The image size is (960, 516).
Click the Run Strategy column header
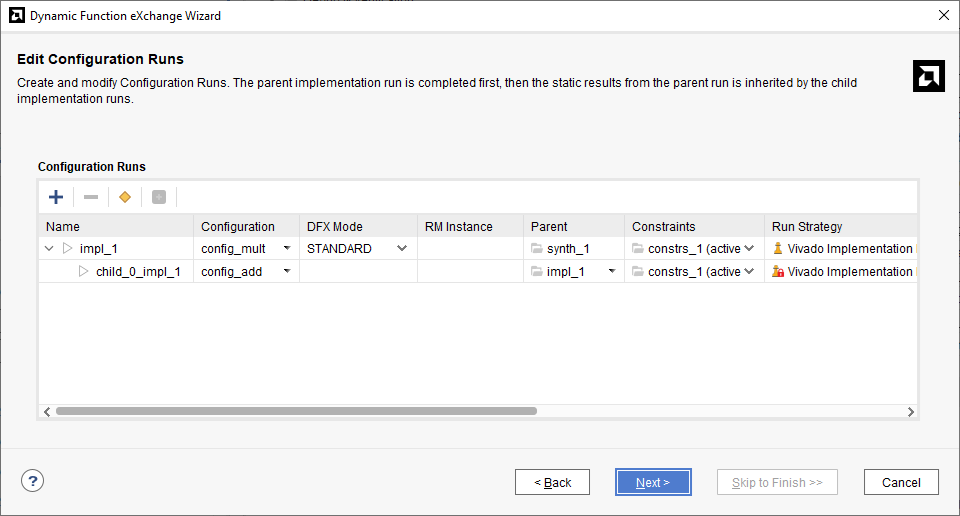point(807,227)
